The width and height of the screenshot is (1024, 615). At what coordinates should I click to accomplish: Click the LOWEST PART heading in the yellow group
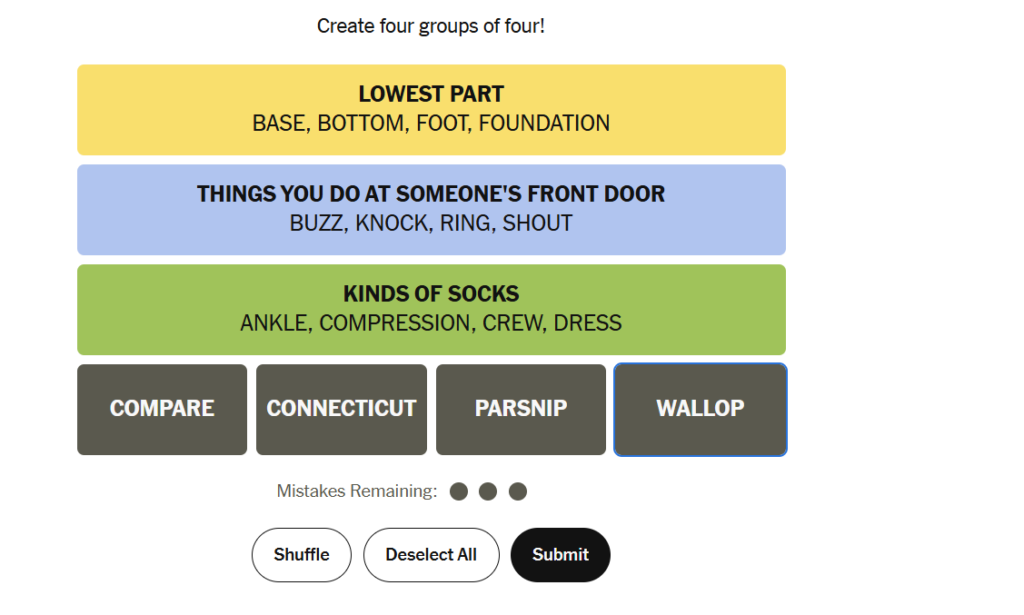tap(431, 94)
